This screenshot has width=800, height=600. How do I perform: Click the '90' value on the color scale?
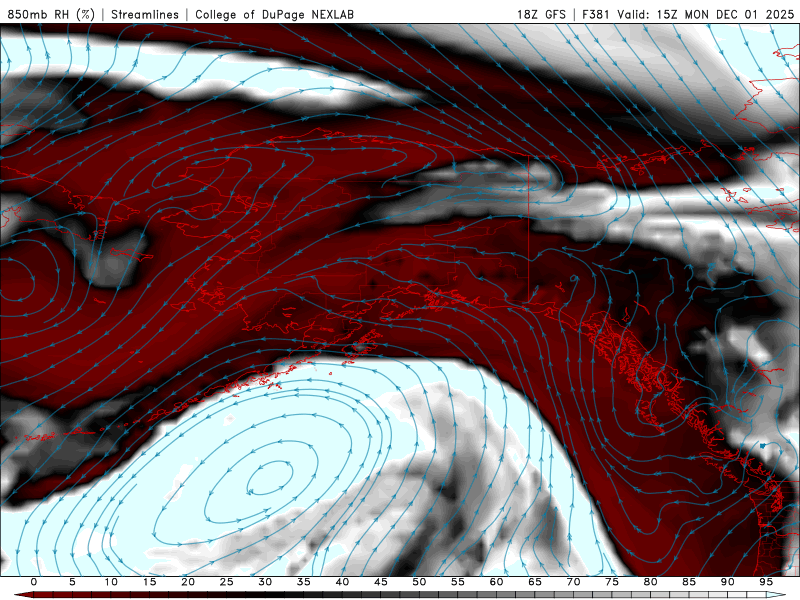[x=728, y=582]
